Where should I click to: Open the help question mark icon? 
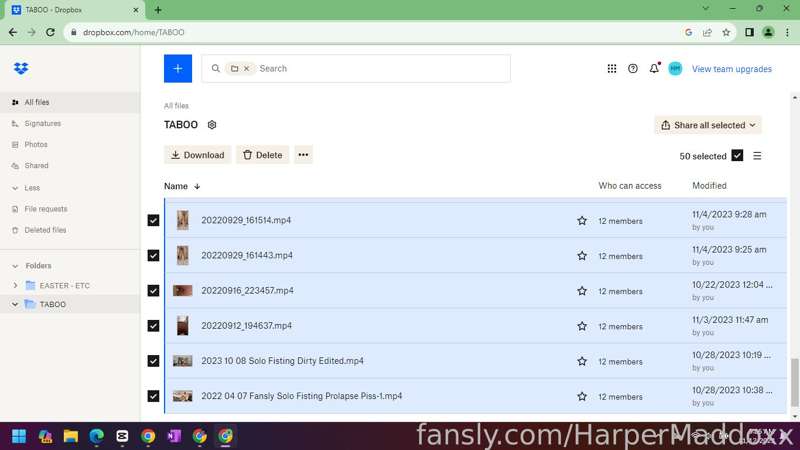(x=633, y=68)
